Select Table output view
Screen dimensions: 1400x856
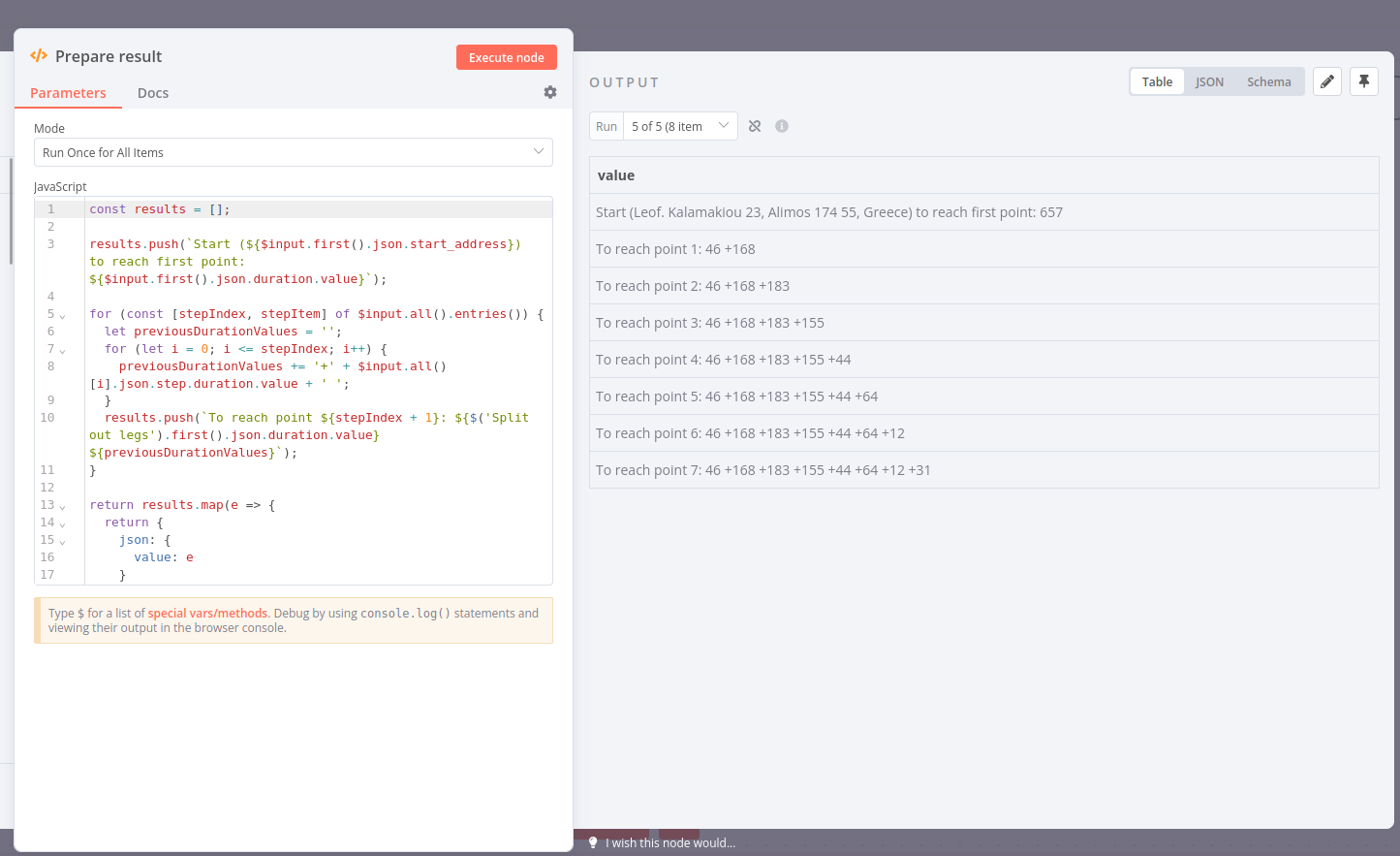tap(1157, 81)
